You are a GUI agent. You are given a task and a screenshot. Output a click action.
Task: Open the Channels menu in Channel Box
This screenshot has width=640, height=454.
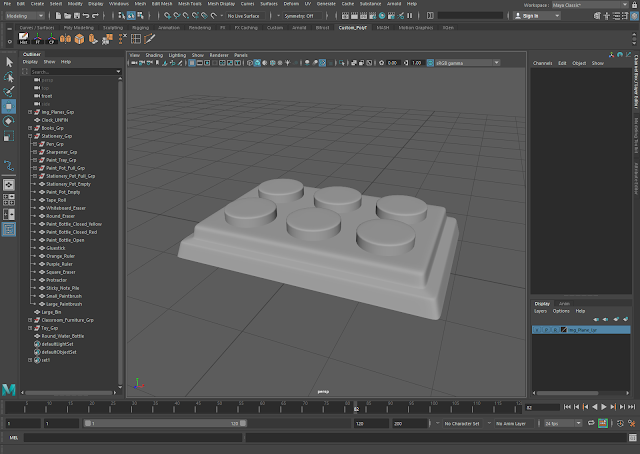coord(542,63)
